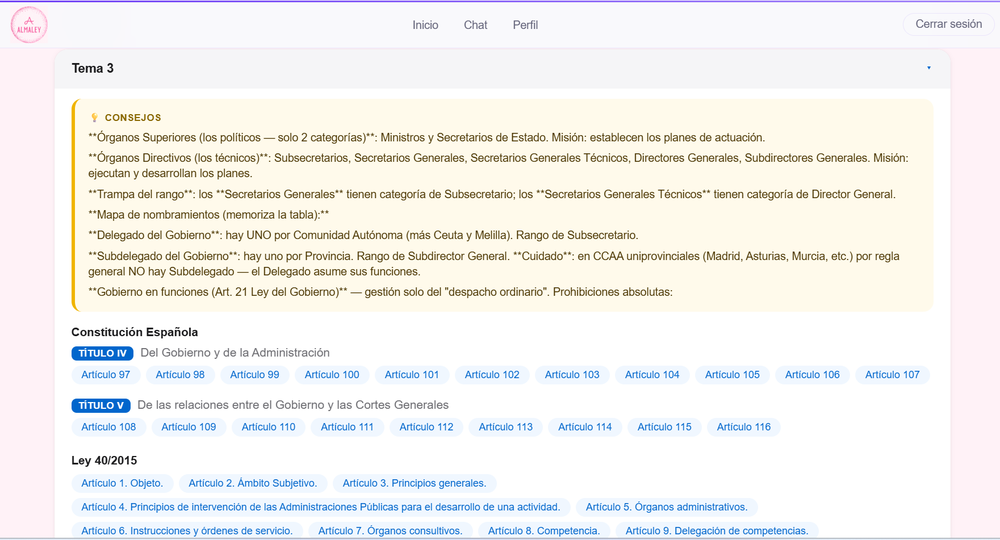Open the Chat navigation item

click(475, 25)
